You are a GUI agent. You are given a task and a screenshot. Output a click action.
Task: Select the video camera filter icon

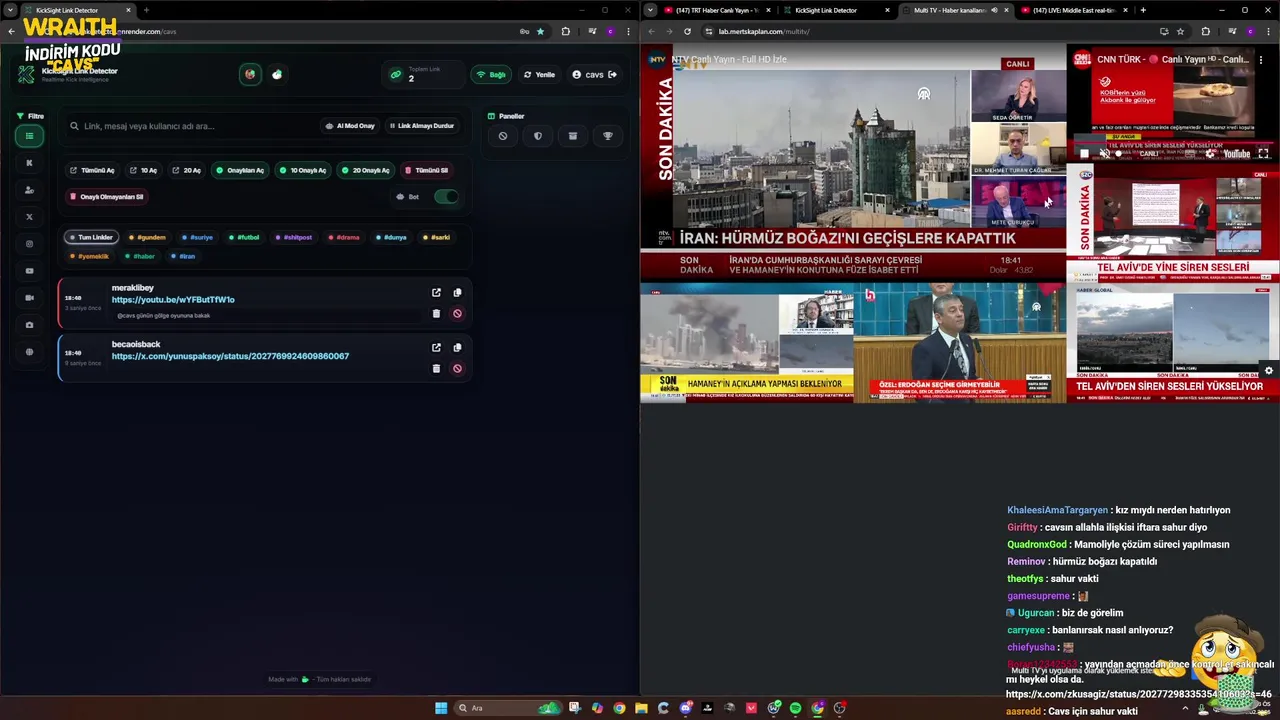(29, 298)
